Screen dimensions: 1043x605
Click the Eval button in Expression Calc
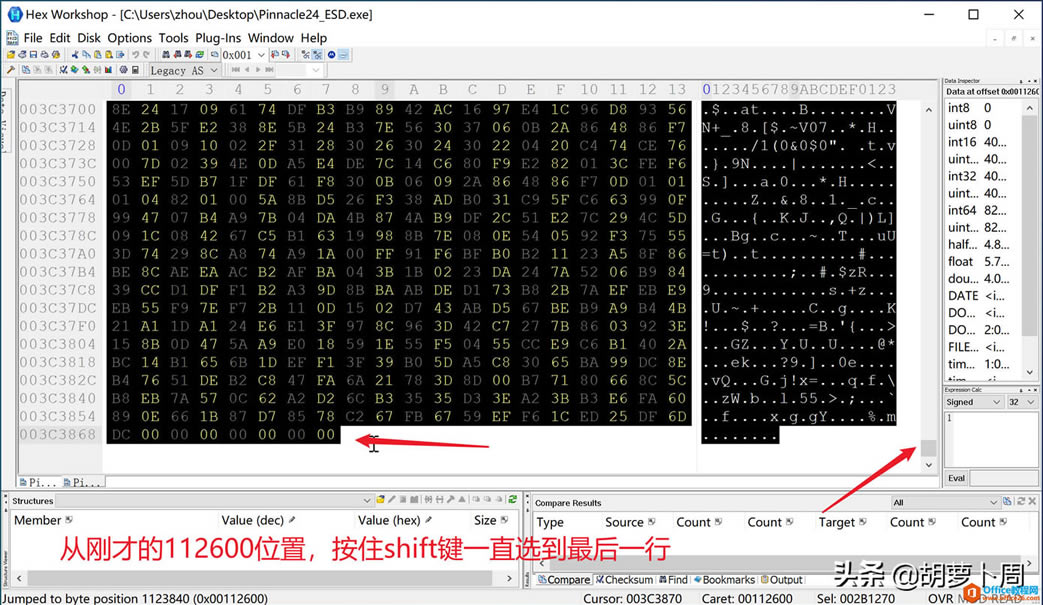point(957,478)
